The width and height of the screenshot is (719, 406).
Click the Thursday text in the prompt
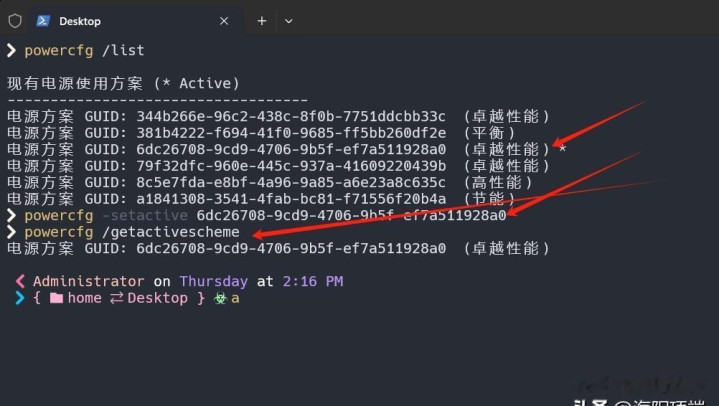213,282
